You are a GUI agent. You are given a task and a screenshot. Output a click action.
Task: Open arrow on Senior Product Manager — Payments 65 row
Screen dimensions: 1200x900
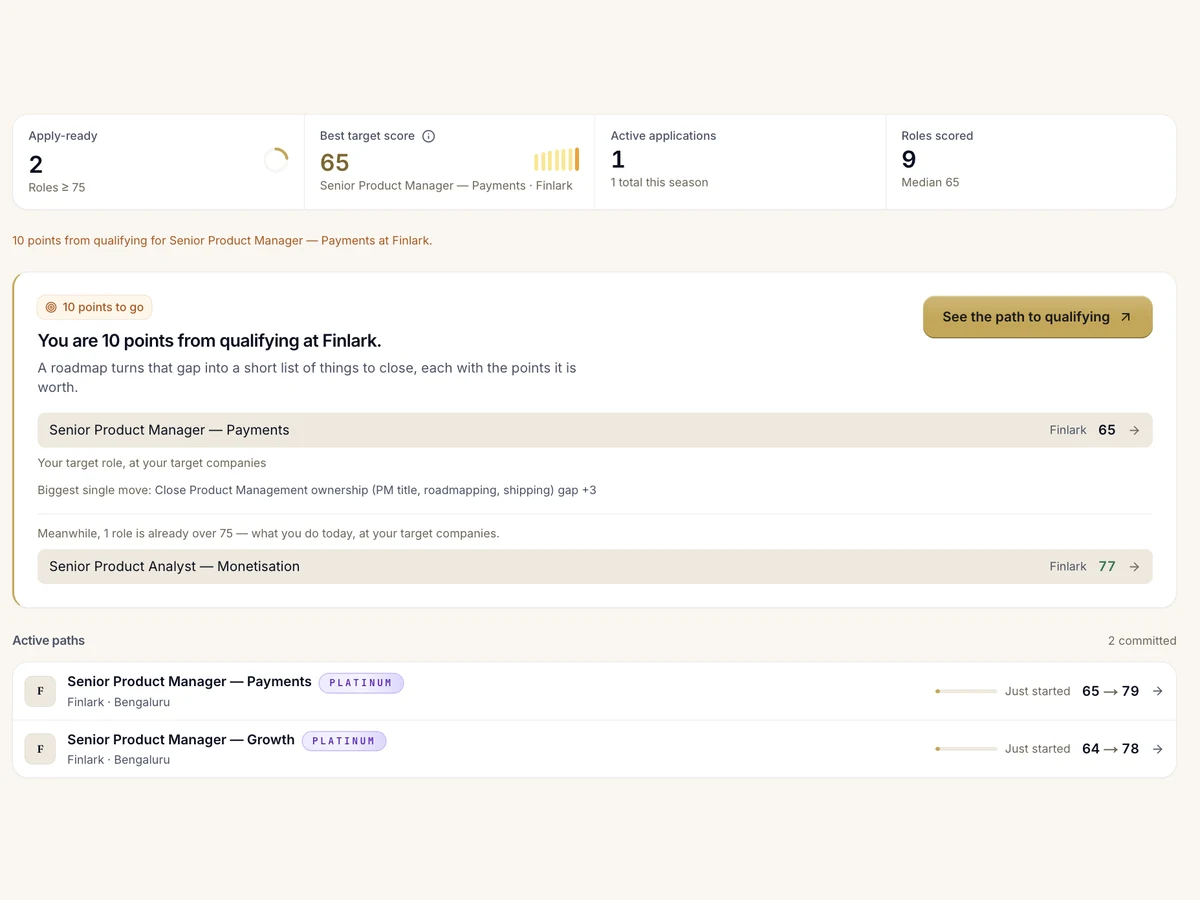pos(1134,430)
